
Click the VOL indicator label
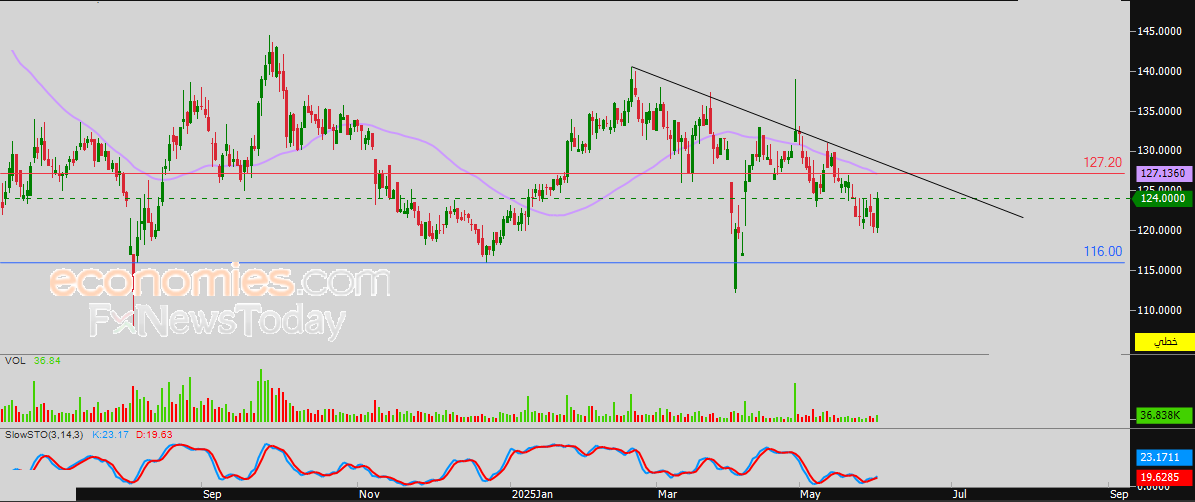15,360
